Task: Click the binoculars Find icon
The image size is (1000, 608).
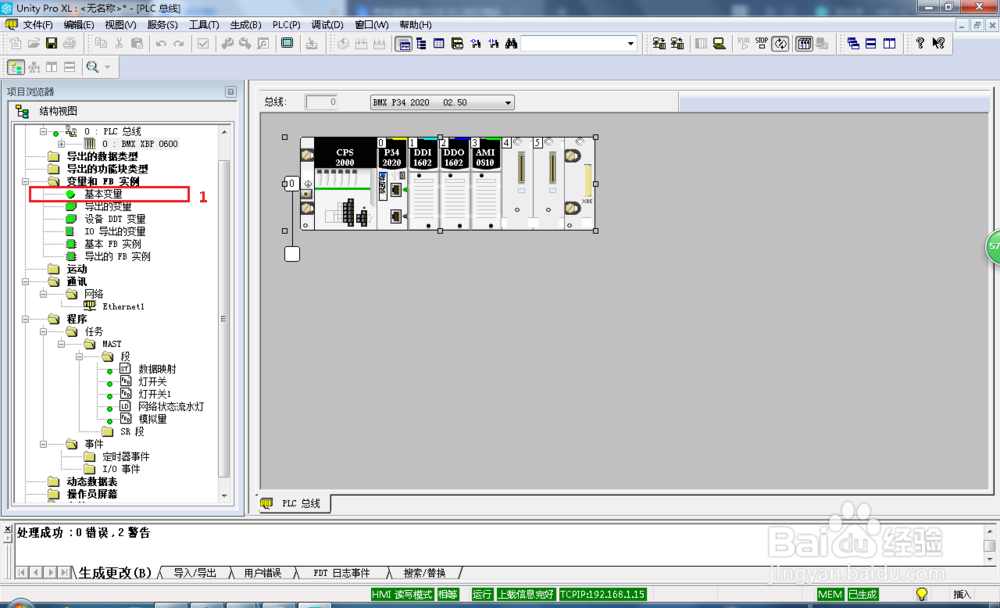Action: point(511,43)
